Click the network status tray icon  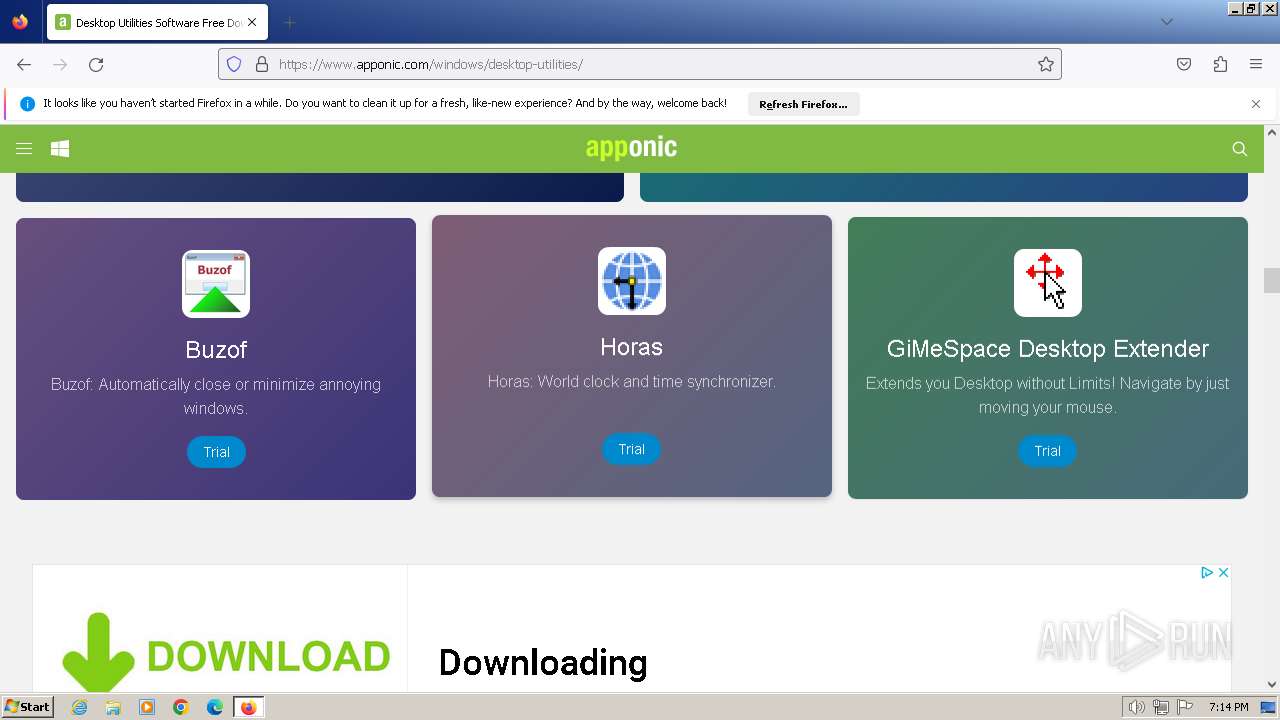(1161, 707)
